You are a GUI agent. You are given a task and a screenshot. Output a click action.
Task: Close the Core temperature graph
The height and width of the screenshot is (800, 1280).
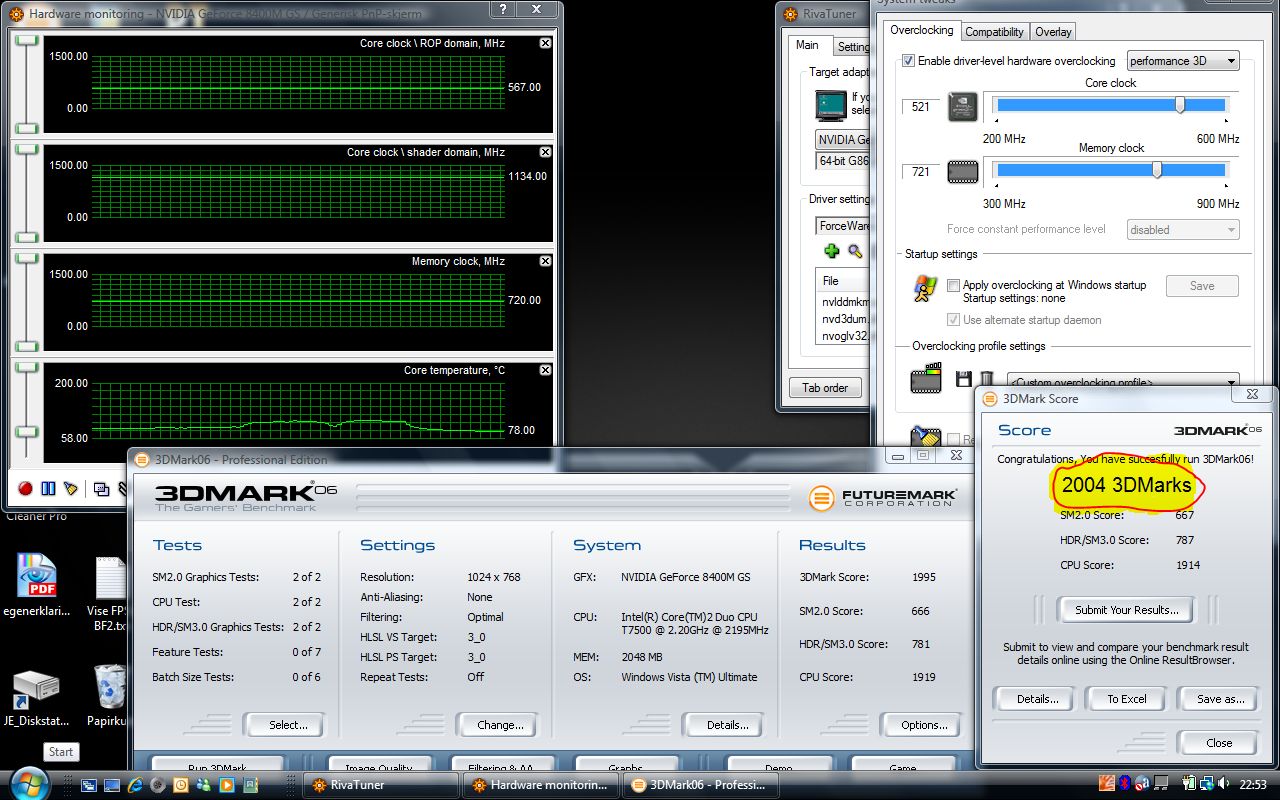545,370
